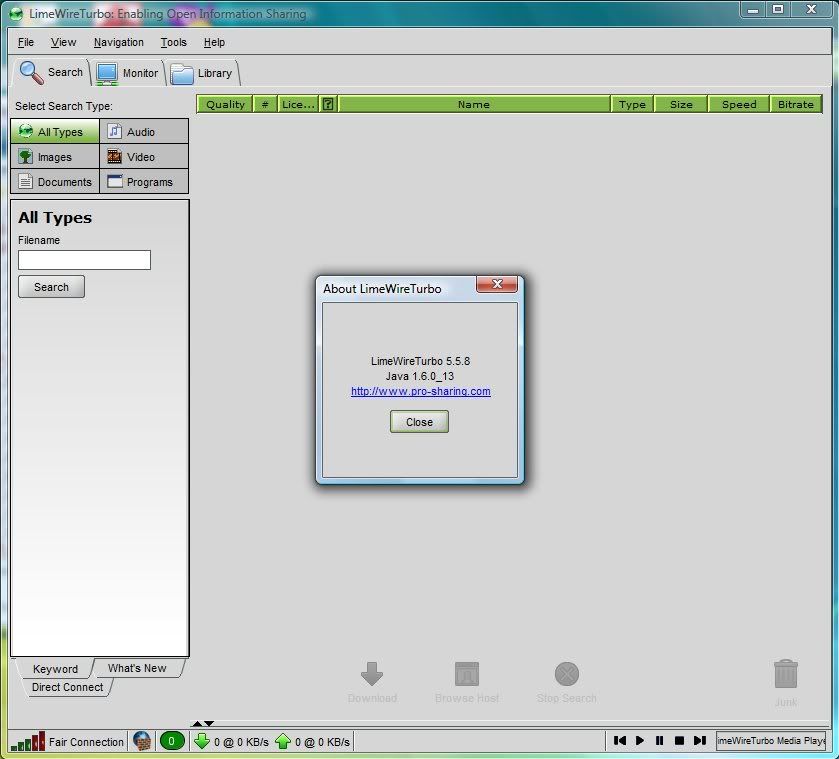Sort results by Name column

(x=474, y=104)
